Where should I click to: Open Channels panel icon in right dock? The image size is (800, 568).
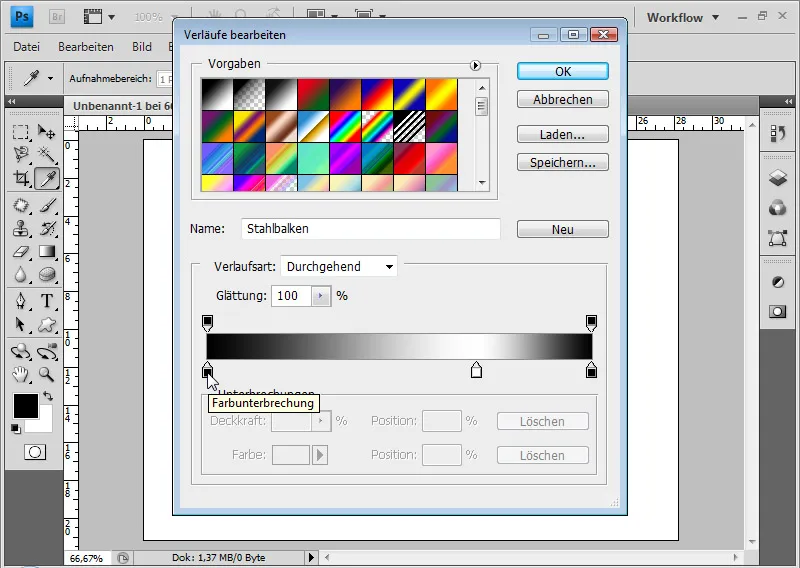point(778,208)
